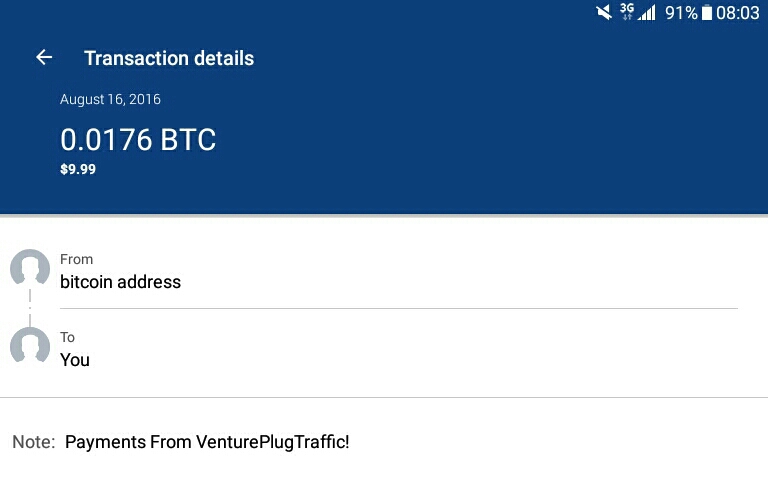Tap the $9.99 dollar value
Viewport: 768px width, 491px height.
pyautogui.click(x=78, y=169)
